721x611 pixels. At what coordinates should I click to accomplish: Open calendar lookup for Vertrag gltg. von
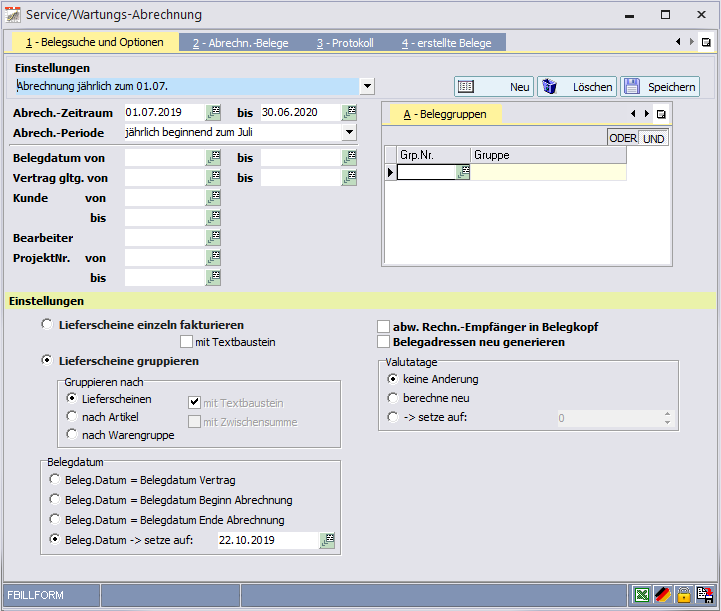tap(213, 177)
